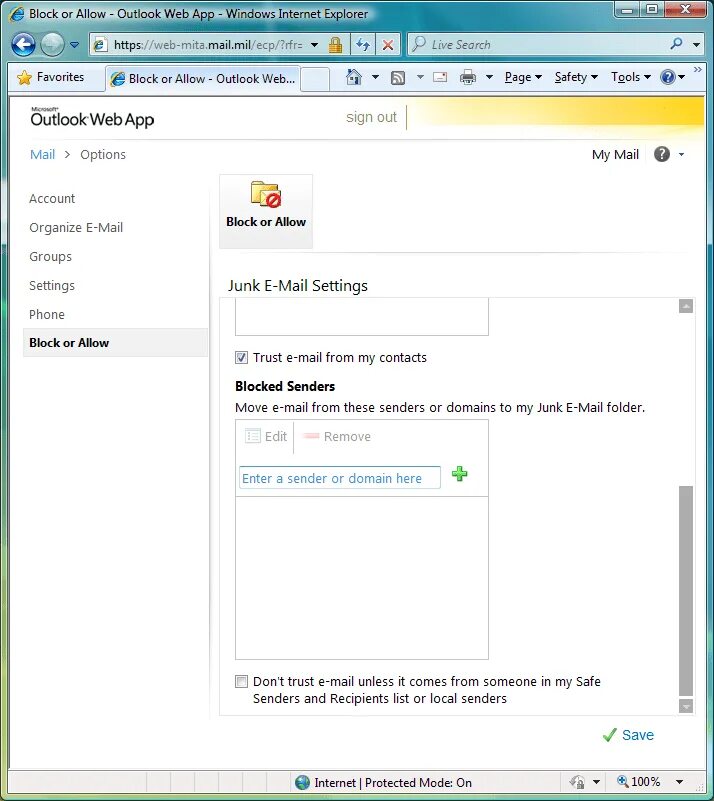Click the Options breadcrumb text
Screen dimensions: 714x801
tap(103, 154)
